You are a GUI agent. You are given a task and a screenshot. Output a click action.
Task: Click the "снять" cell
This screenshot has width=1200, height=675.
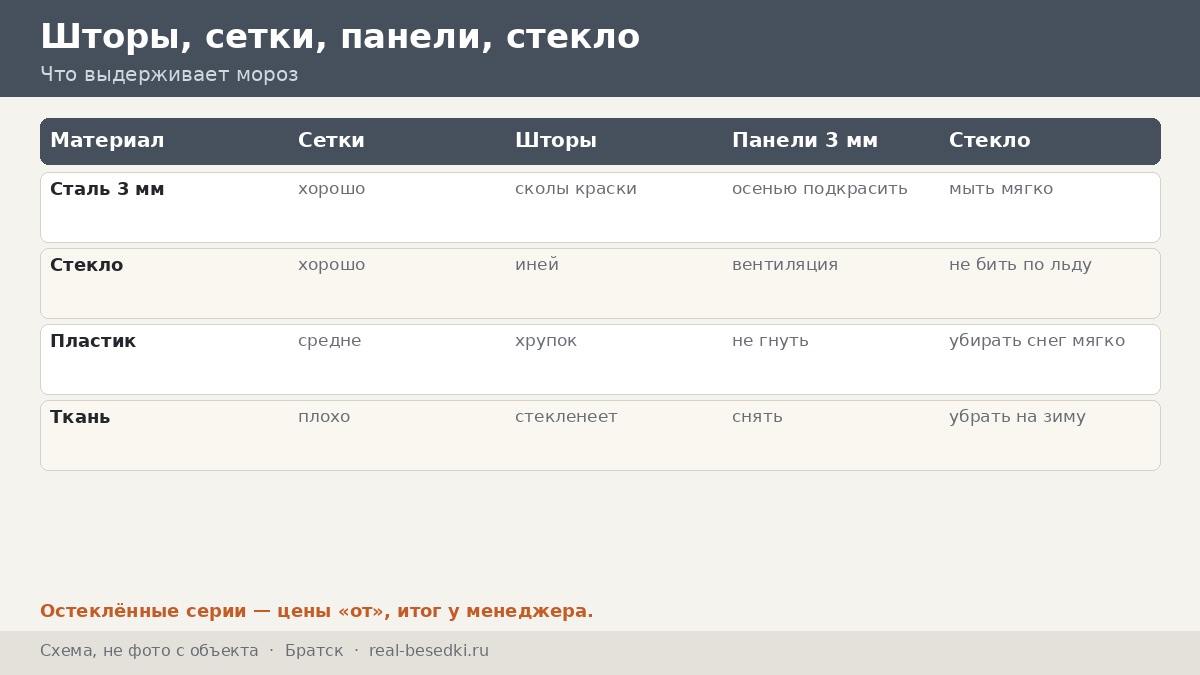[757, 417]
